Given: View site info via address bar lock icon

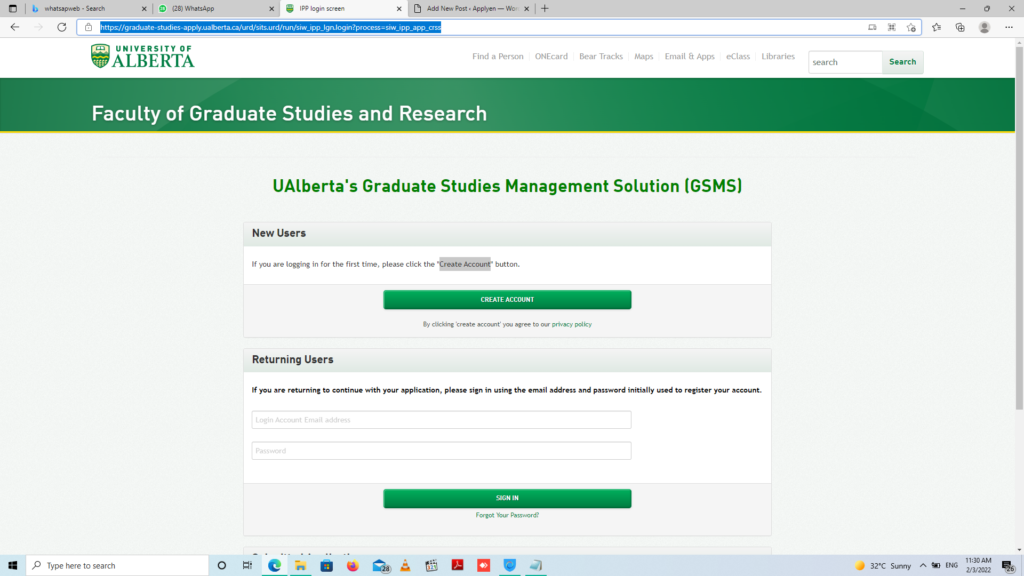Looking at the screenshot, I should point(88,27).
